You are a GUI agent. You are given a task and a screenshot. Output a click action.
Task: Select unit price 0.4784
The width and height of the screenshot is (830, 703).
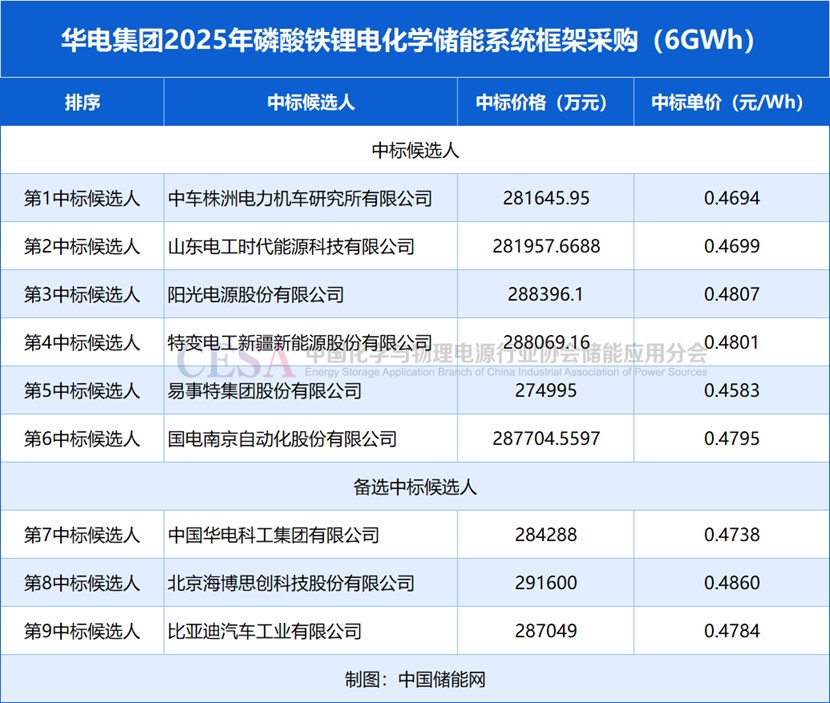[x=731, y=631]
